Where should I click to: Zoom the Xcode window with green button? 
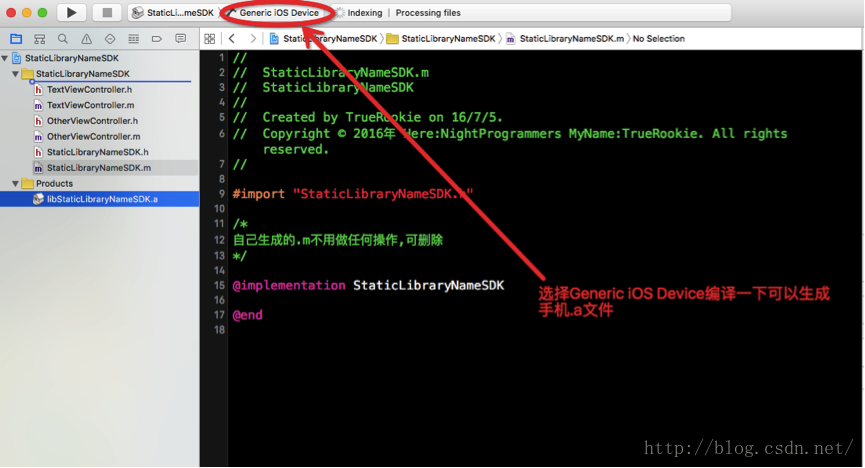coord(42,12)
